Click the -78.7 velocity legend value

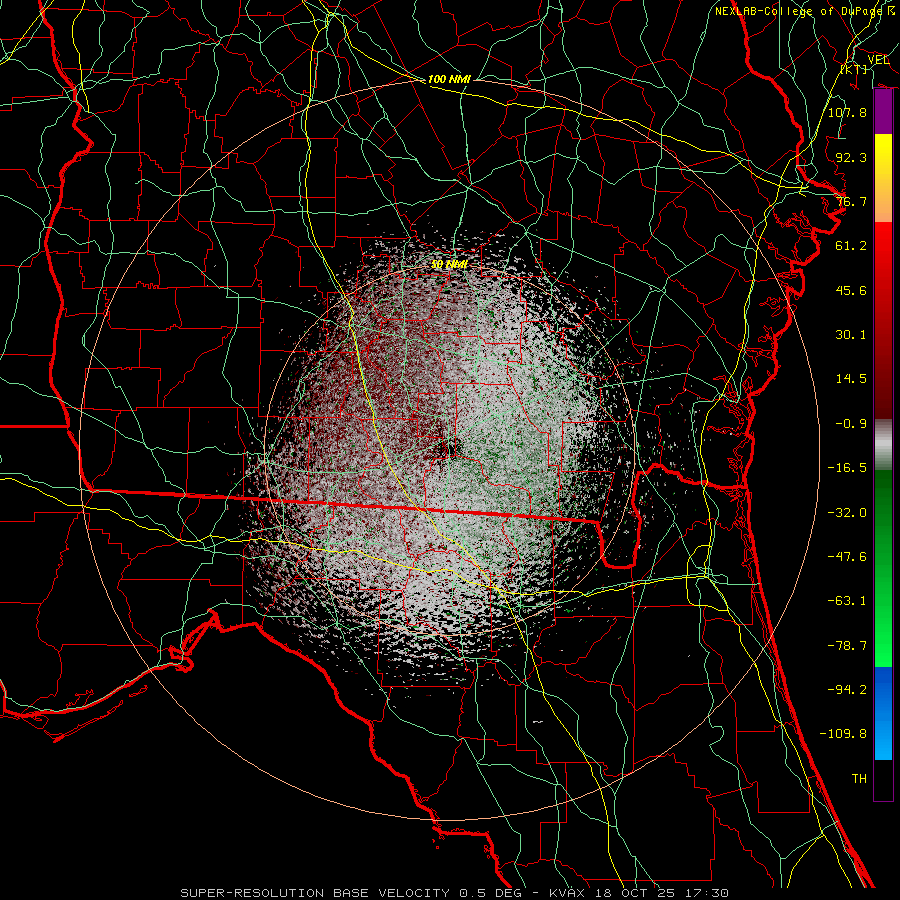click(x=847, y=646)
